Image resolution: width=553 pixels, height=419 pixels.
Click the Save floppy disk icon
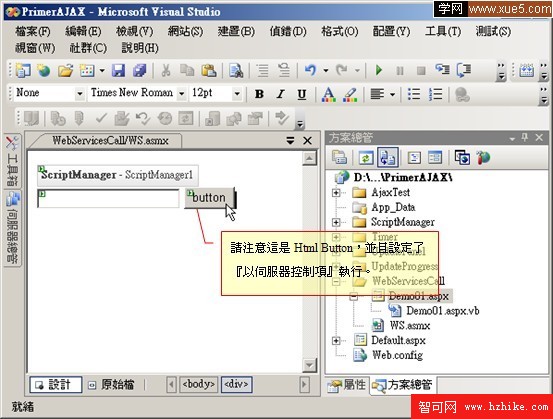(118, 71)
